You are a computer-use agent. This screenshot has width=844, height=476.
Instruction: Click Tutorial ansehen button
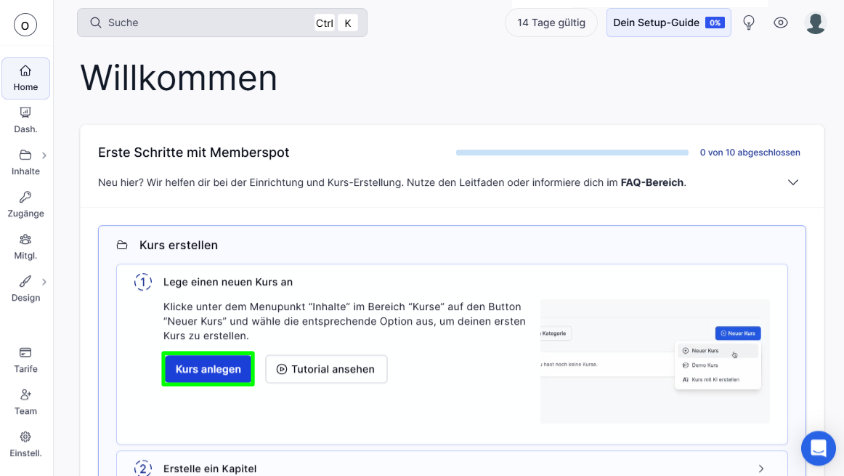[x=326, y=369]
